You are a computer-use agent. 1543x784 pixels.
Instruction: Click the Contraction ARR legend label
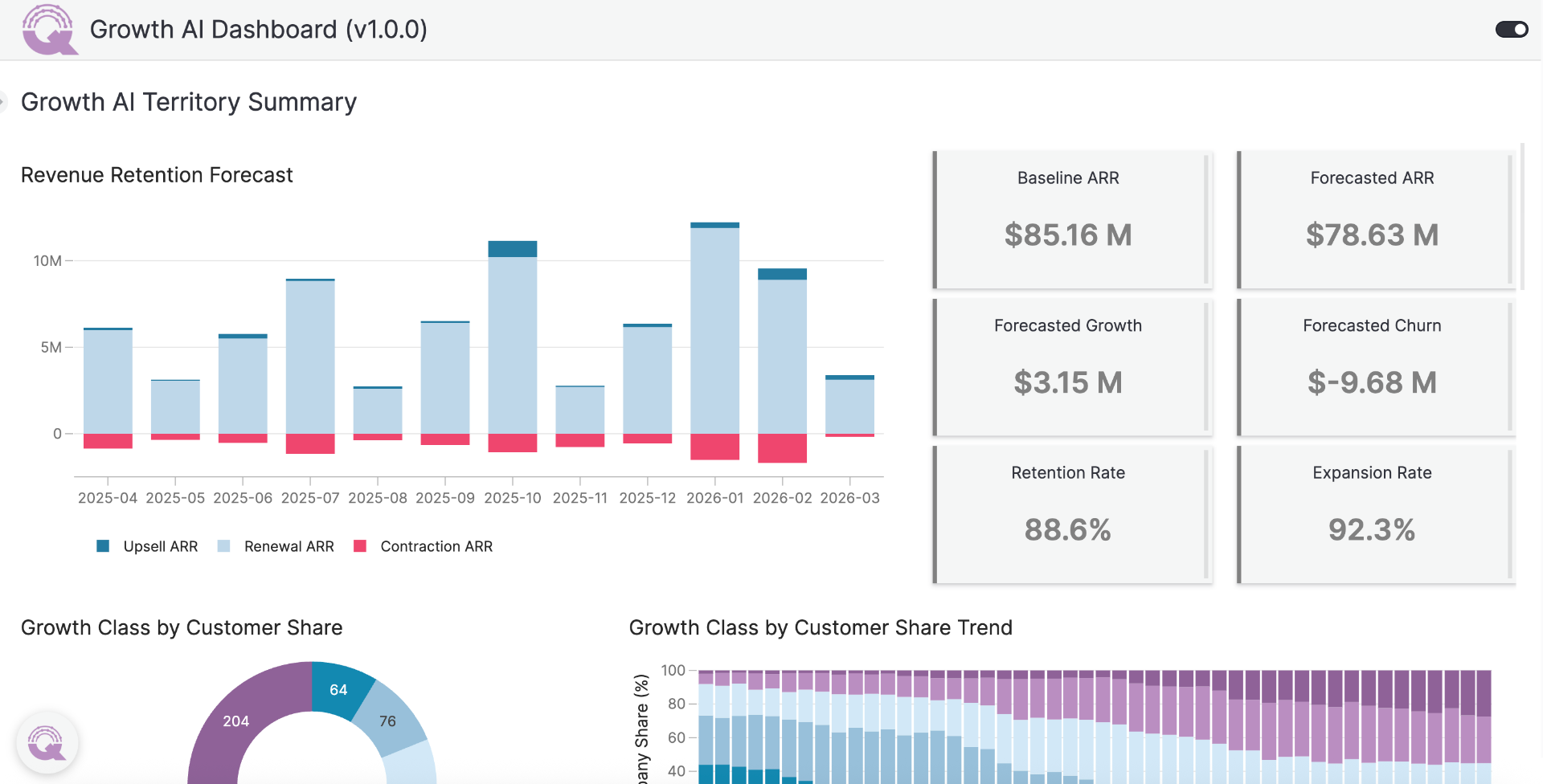pyautogui.click(x=436, y=546)
